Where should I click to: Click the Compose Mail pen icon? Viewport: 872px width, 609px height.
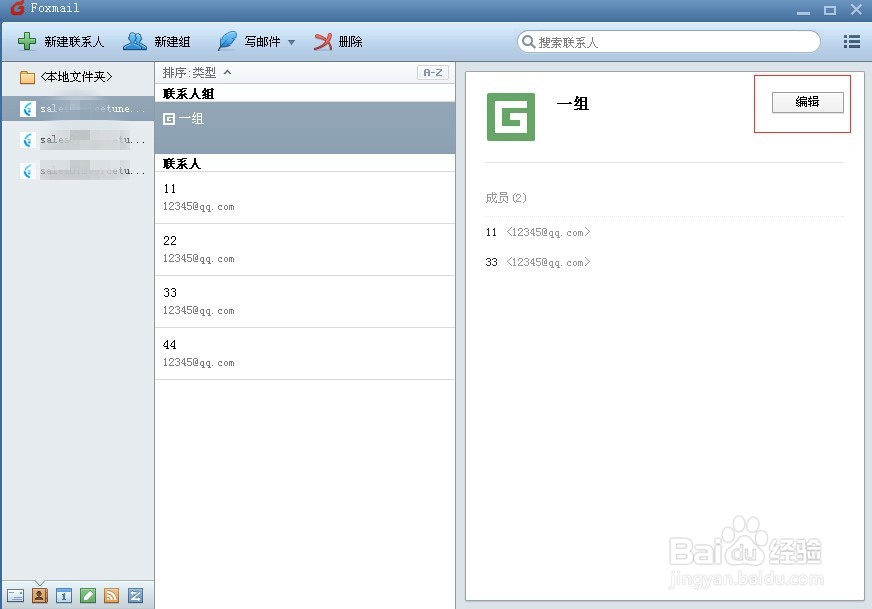226,41
